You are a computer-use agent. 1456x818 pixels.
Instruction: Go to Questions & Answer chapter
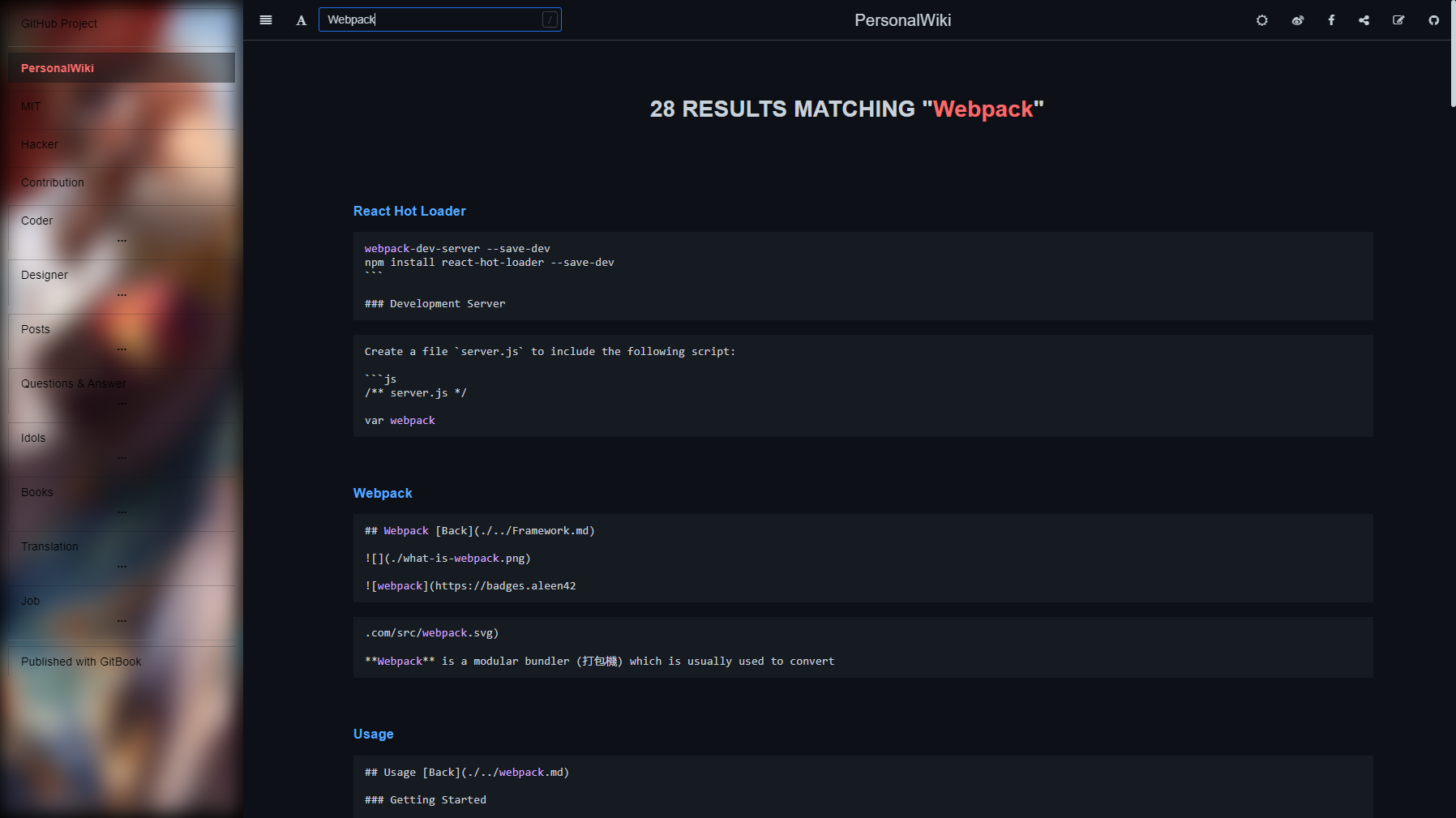(74, 383)
